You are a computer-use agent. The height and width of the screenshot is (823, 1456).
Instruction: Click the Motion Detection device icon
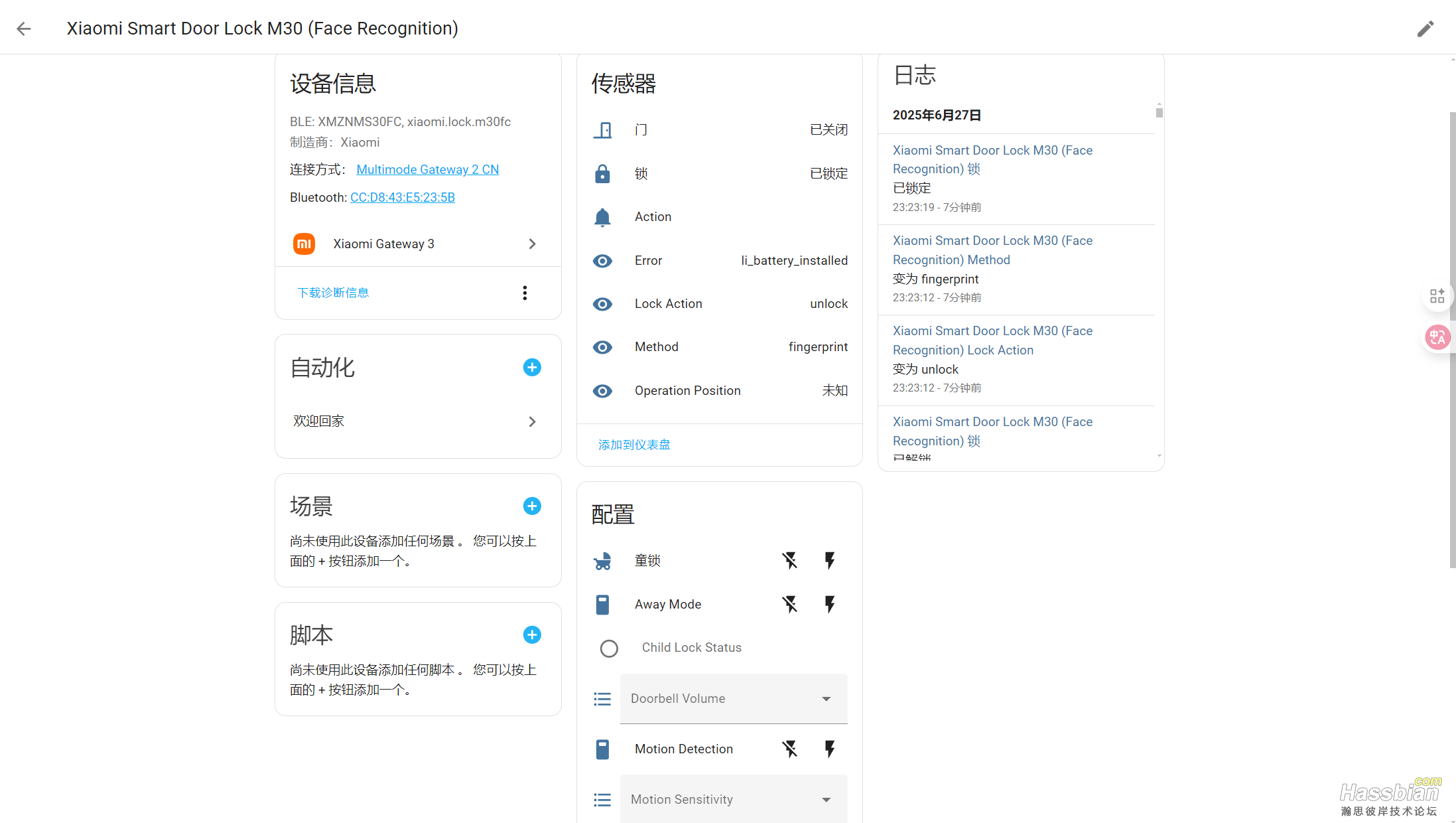602,749
